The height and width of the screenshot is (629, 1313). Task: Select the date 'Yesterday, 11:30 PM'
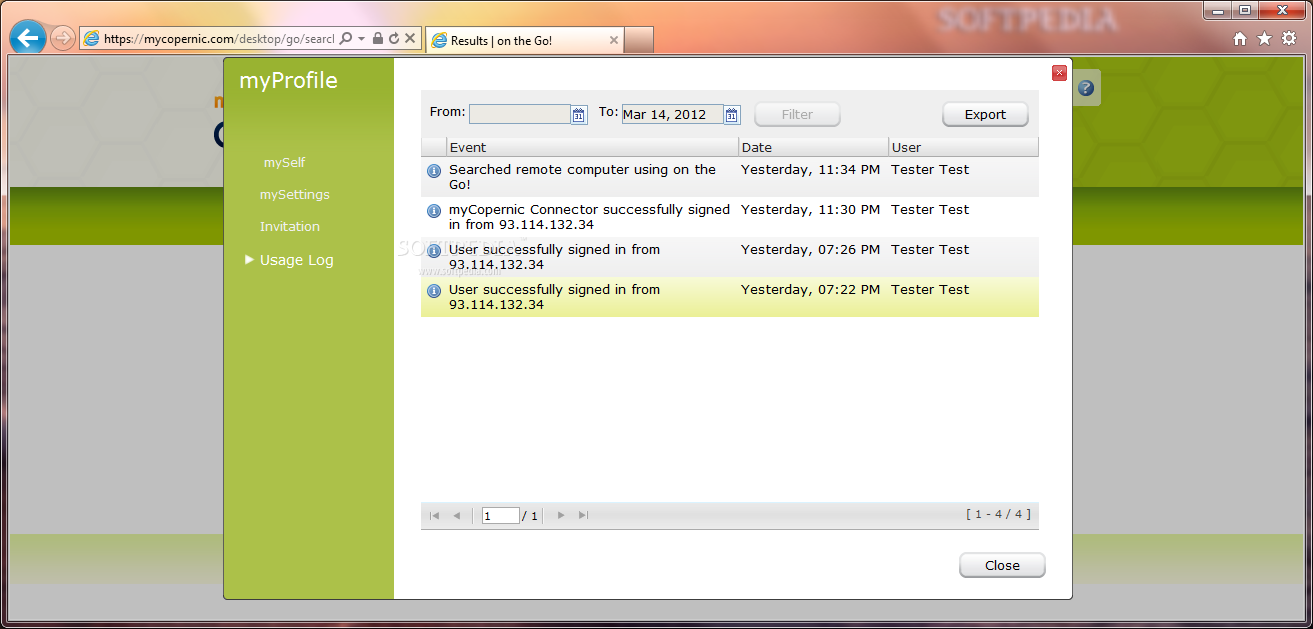tap(811, 209)
